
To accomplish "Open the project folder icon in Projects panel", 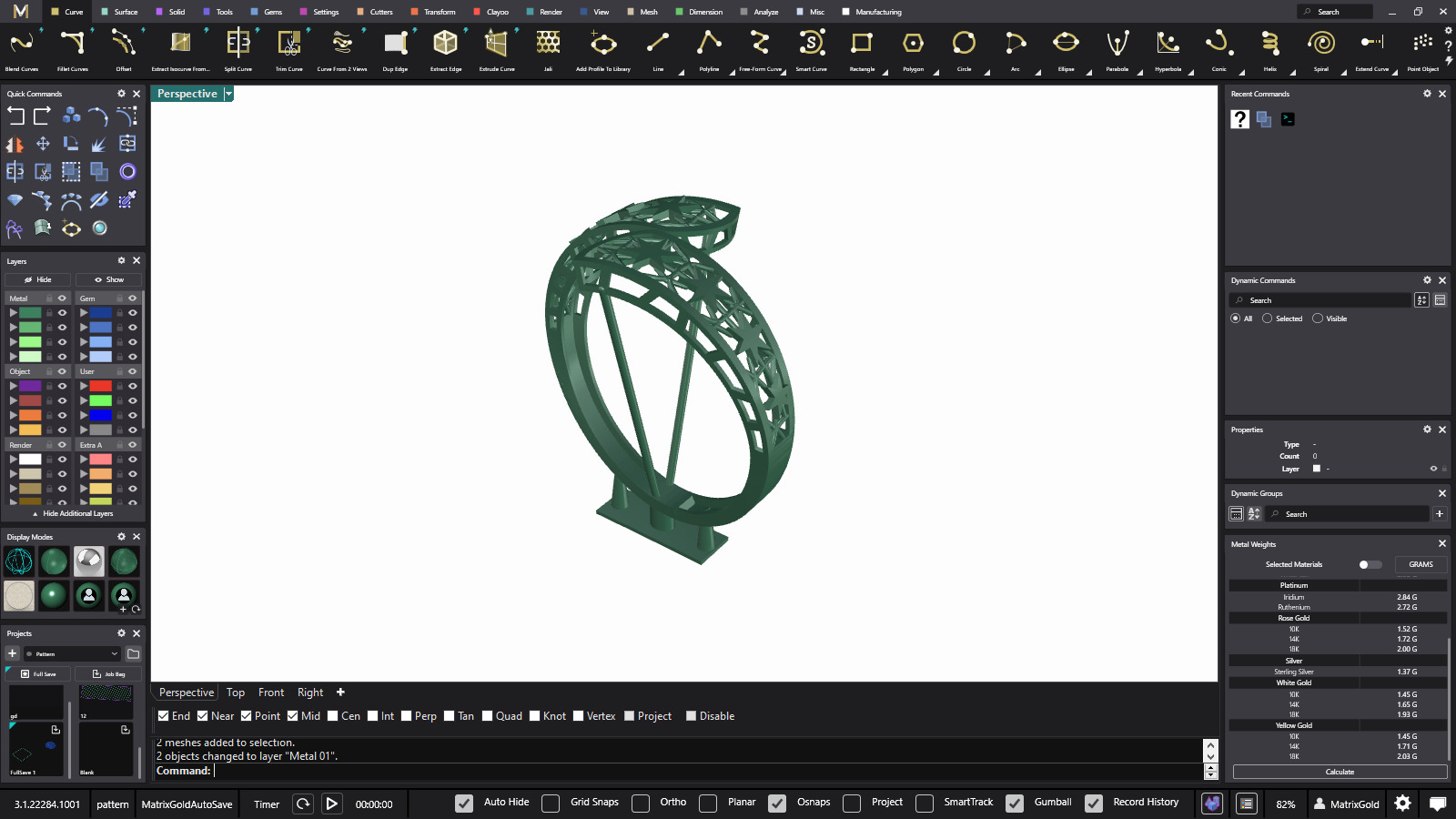I will pyautogui.click(x=133, y=653).
